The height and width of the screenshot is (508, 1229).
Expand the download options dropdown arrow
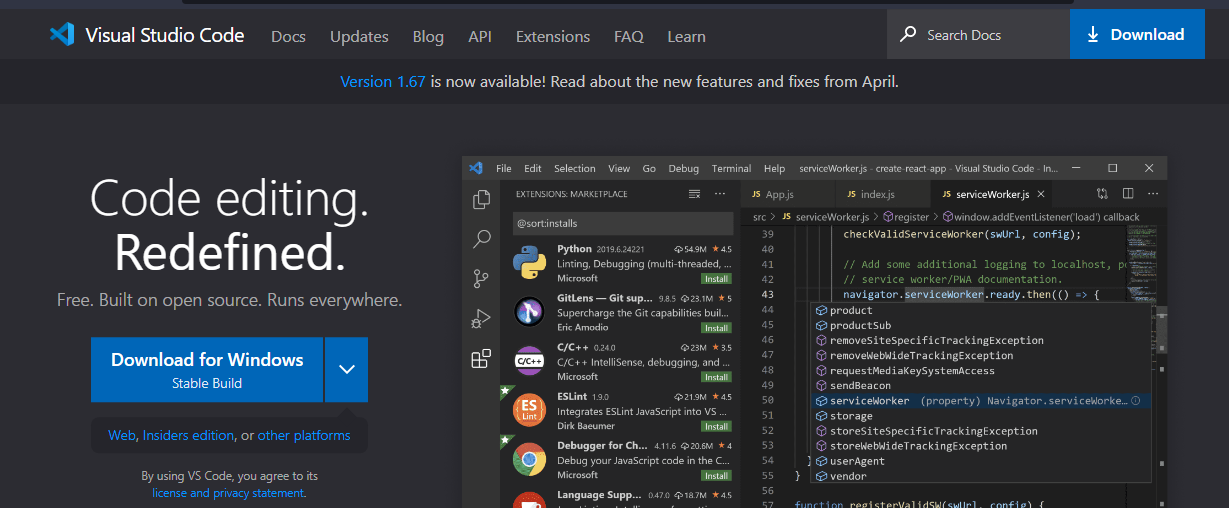point(346,369)
